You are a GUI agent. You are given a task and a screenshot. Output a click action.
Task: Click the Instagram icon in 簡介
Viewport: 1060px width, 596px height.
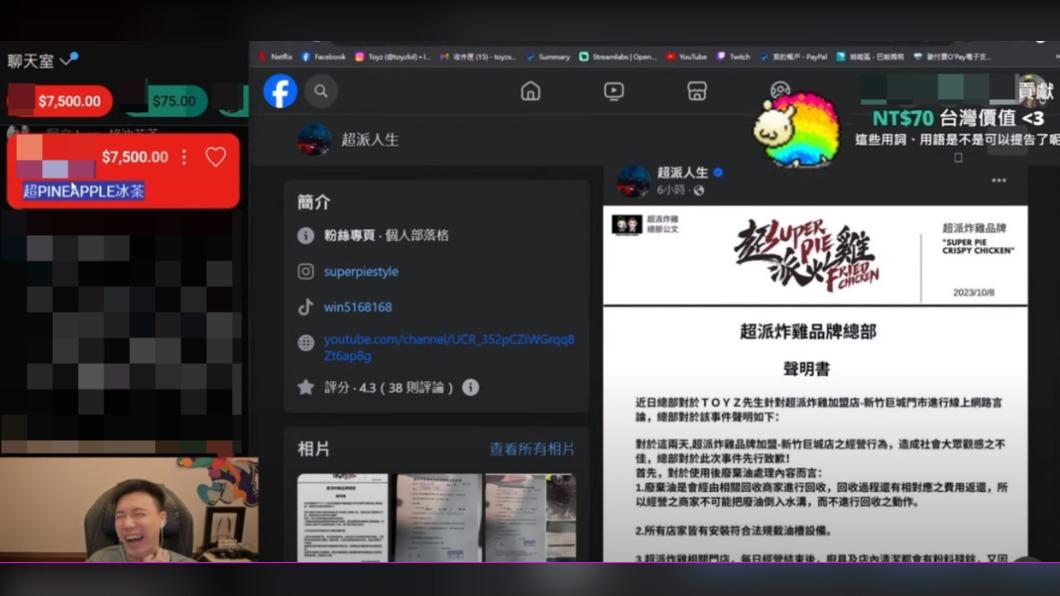tap(306, 271)
